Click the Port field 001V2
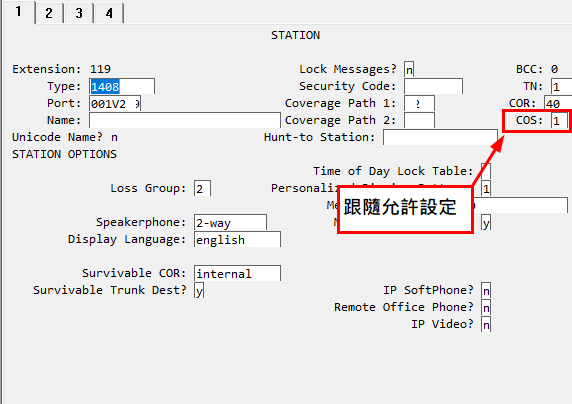Viewport: 572px width, 404px height. click(115, 104)
